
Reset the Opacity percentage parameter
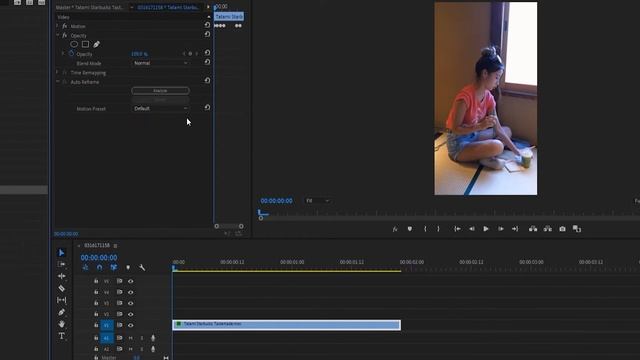207,53
